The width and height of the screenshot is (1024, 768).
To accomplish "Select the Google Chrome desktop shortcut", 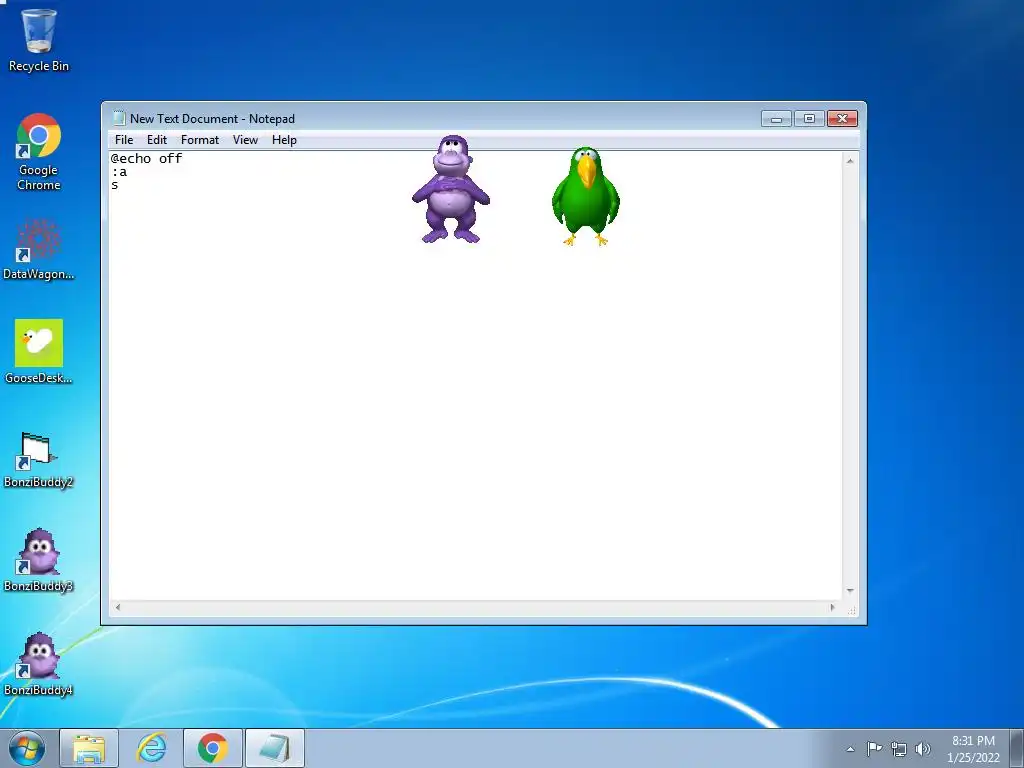I will (x=39, y=152).
